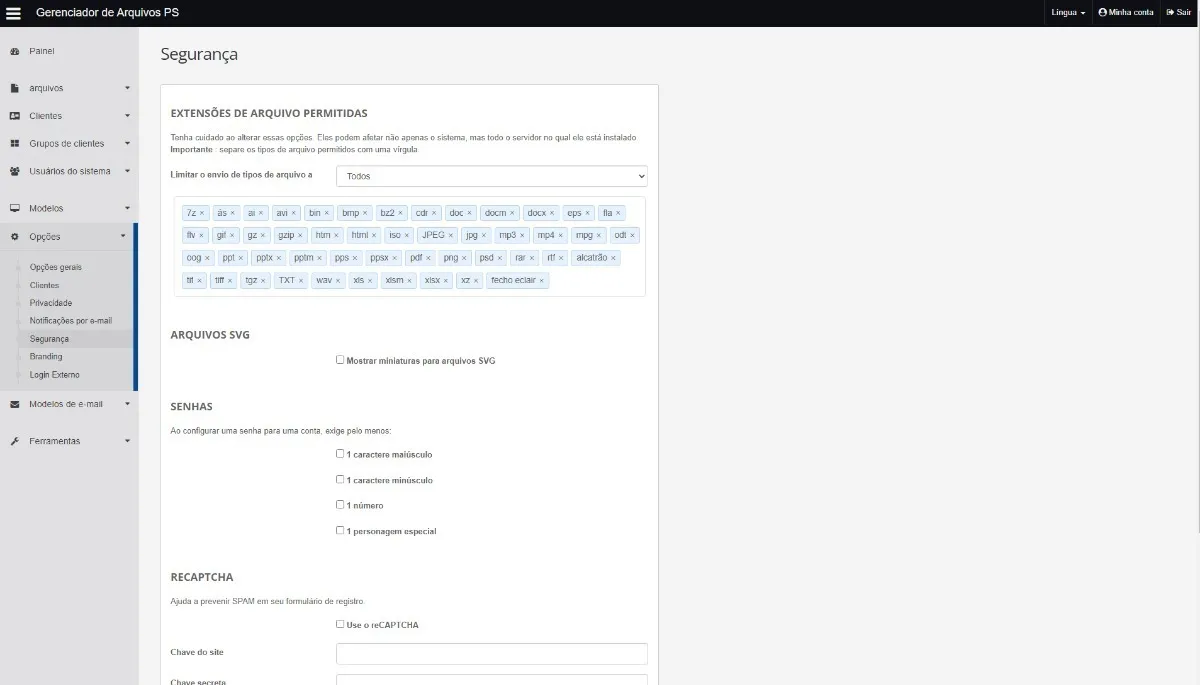The width and height of the screenshot is (1200, 685).
Task: Click the Usuários do sistema people icon
Action: 15,171
